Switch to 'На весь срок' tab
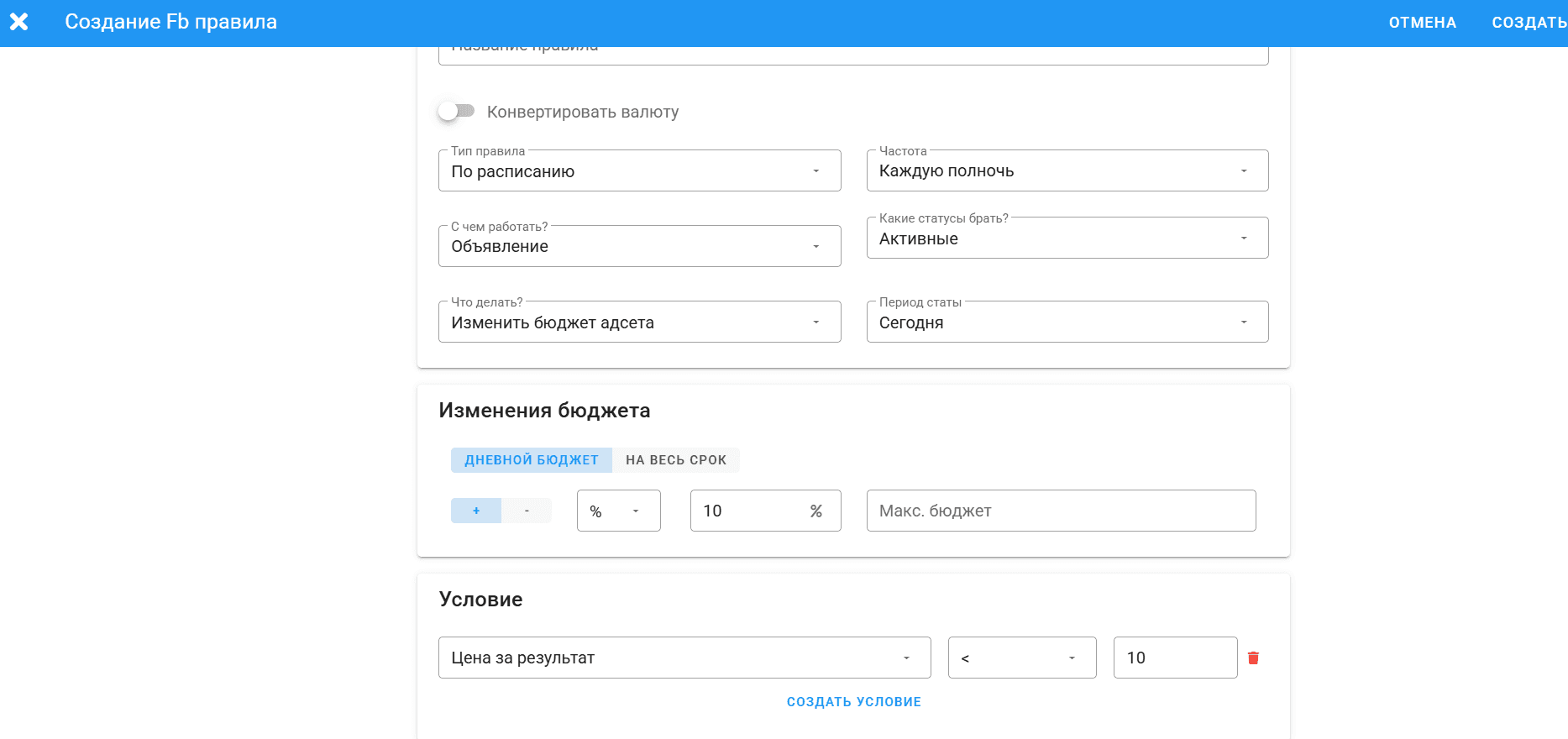Viewport: 1568px width, 739px height. 676,460
